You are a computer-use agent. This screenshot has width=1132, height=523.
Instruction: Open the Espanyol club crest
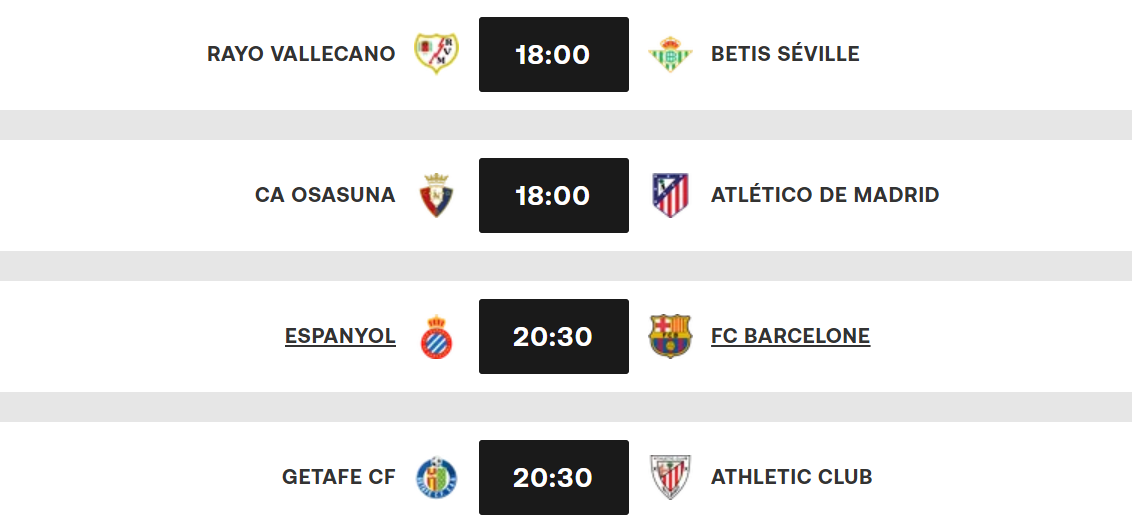click(437, 336)
